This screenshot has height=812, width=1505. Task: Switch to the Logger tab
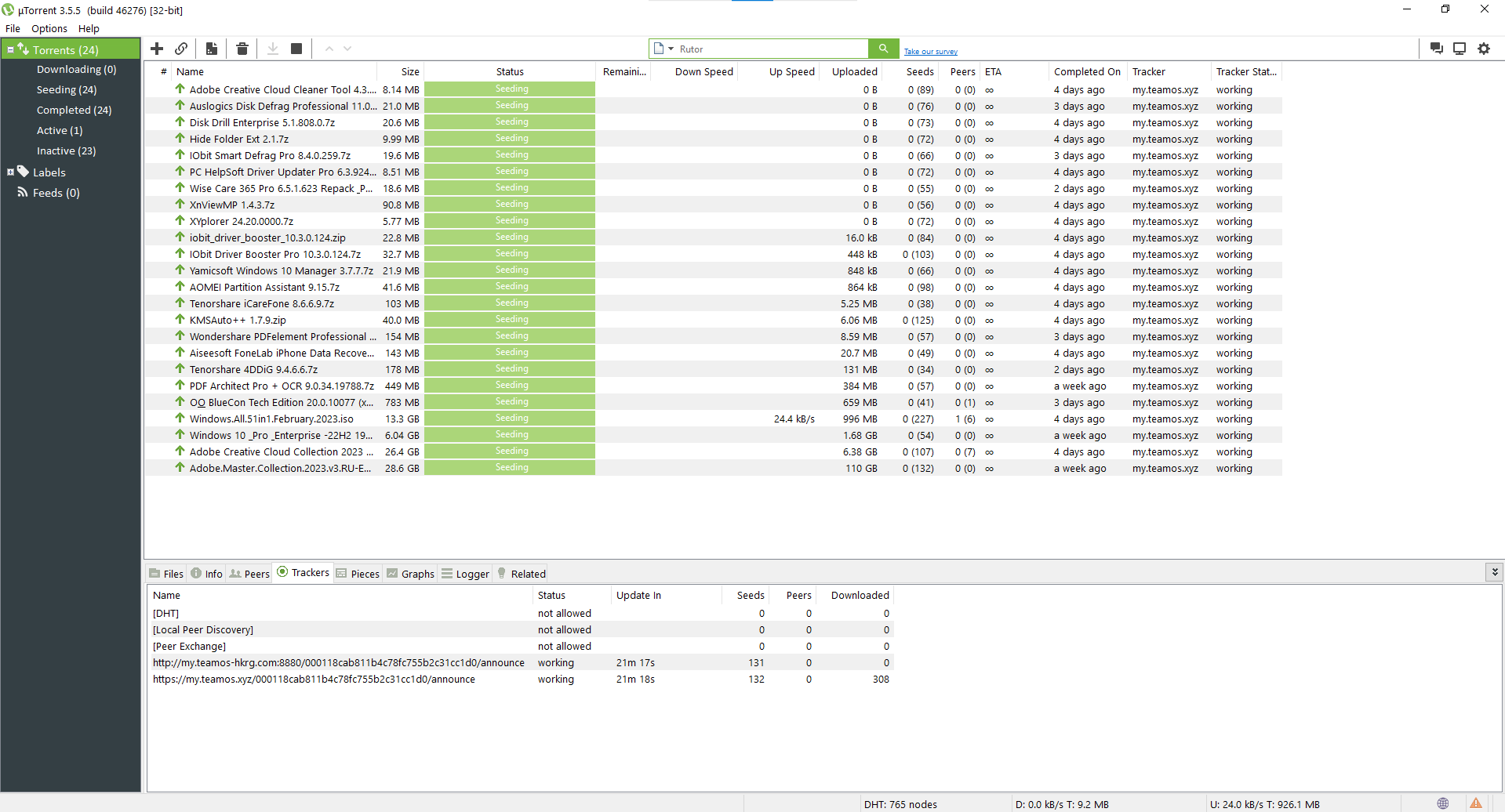click(x=465, y=574)
